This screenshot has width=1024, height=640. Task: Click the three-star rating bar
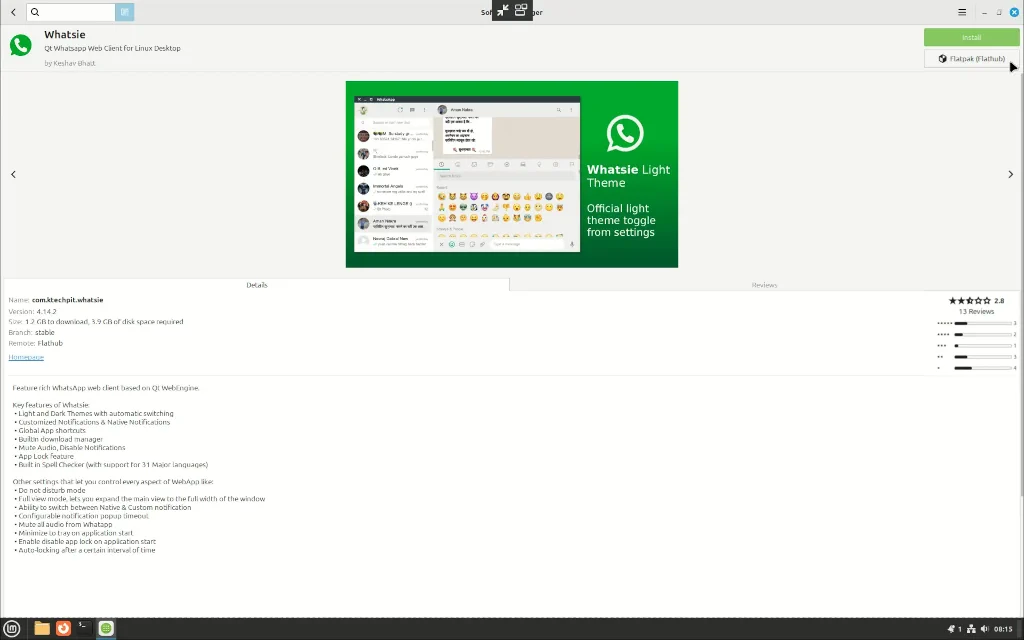983,345
